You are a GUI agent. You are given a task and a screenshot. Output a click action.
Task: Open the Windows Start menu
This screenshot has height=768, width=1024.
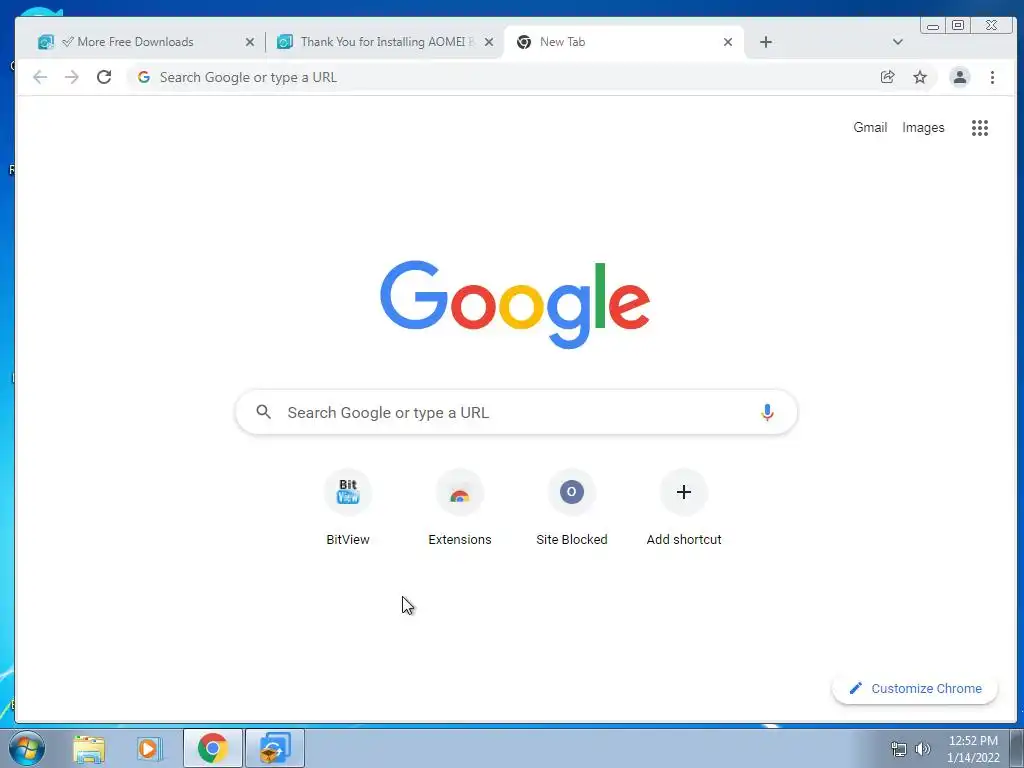[26, 748]
